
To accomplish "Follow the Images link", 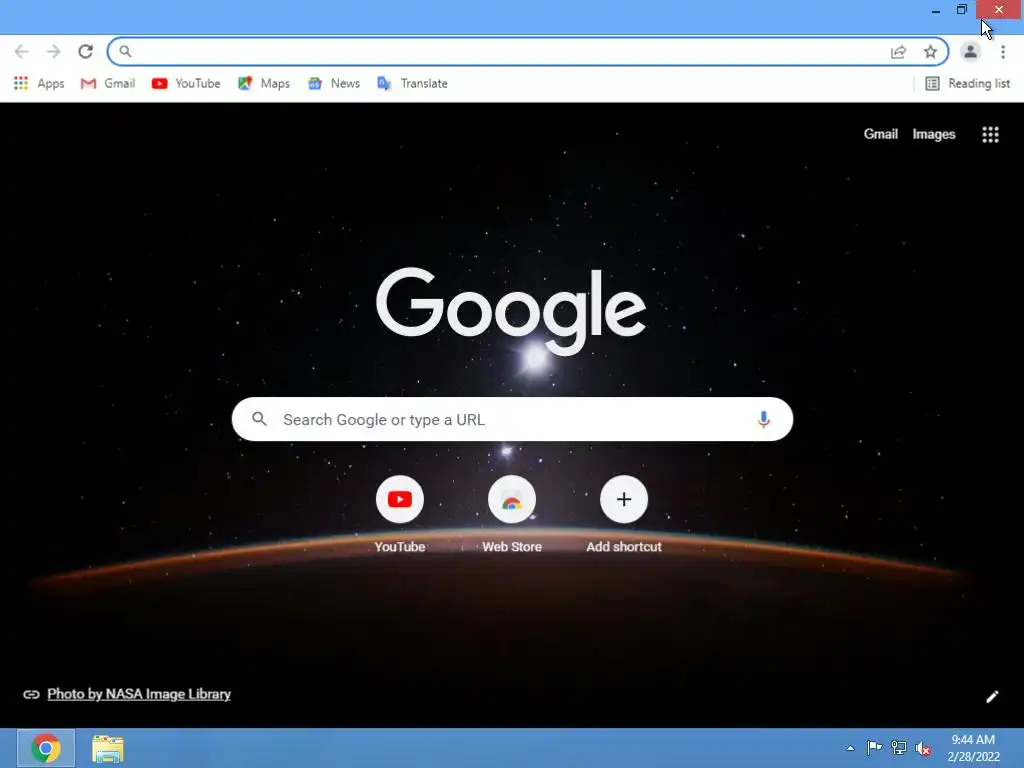I will pos(933,134).
